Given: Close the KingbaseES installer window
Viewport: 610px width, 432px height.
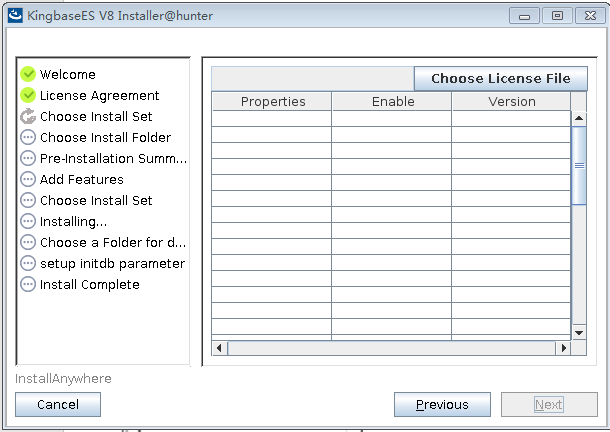Looking at the screenshot, I should (590, 16).
